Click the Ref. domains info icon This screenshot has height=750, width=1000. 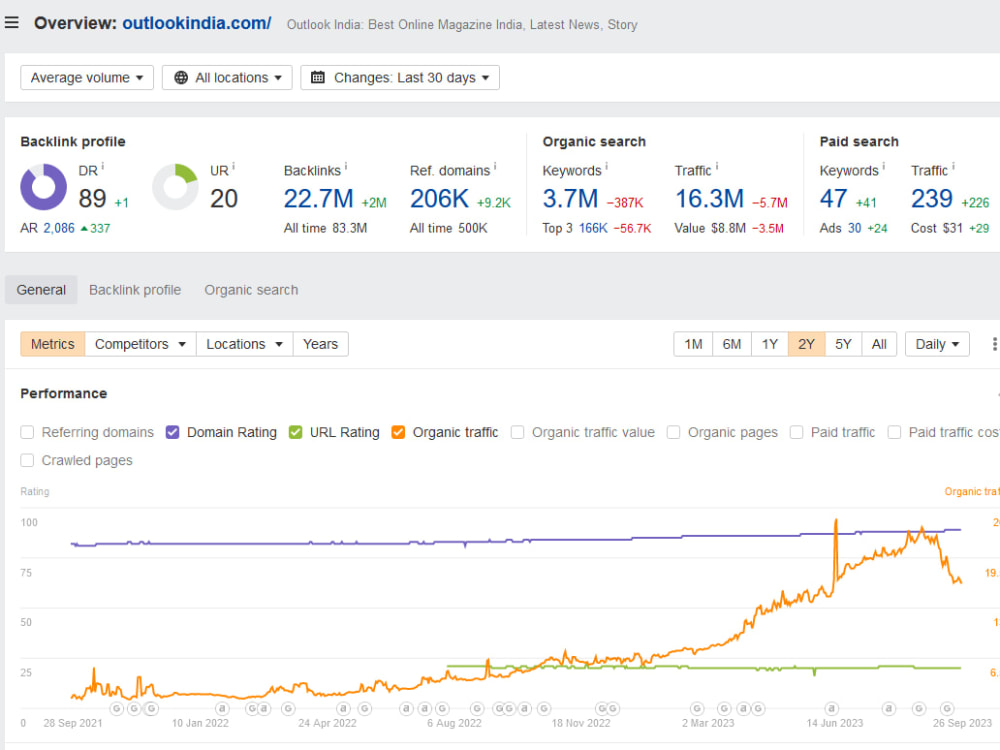pos(495,166)
